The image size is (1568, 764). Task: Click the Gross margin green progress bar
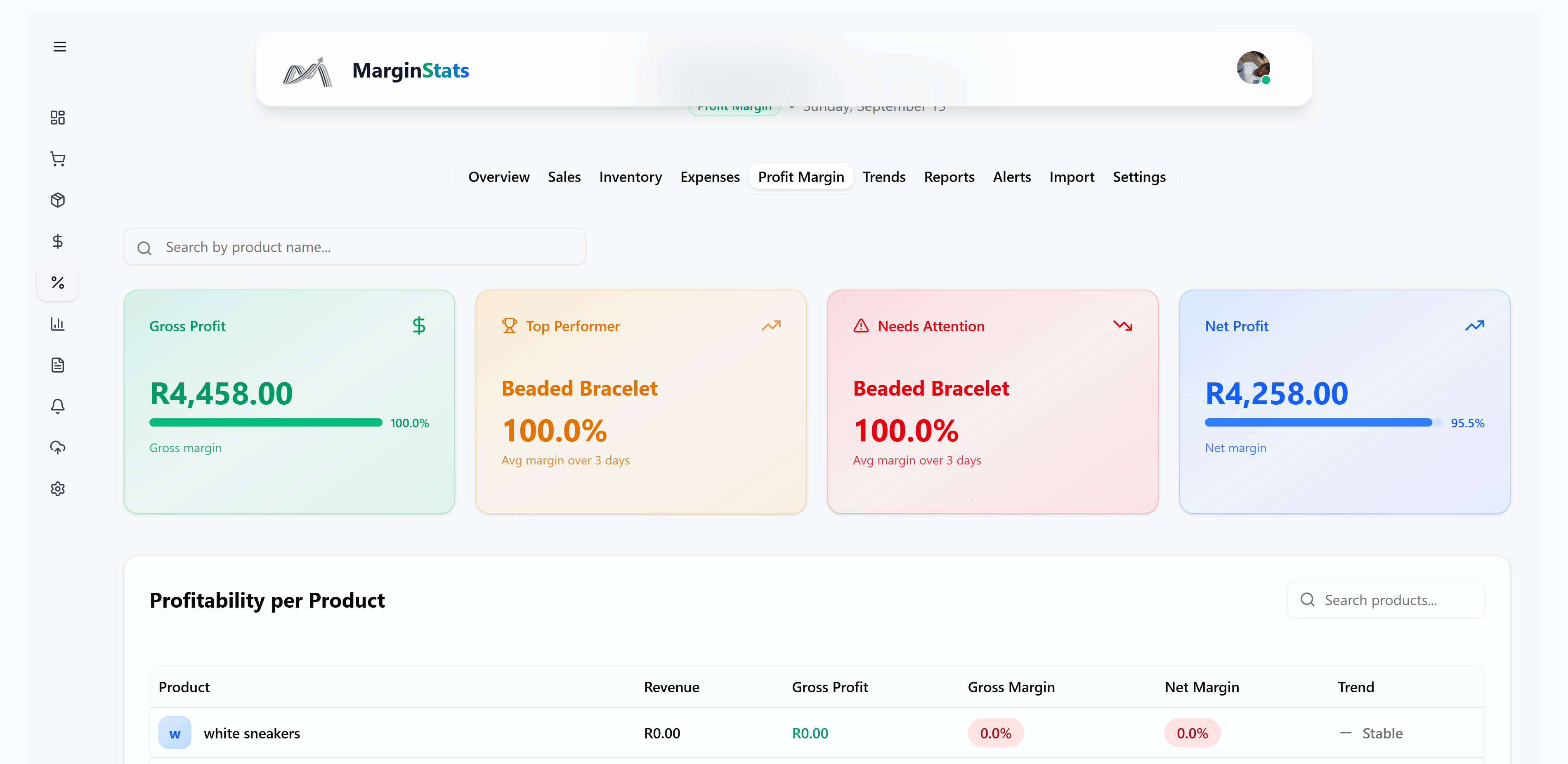tap(265, 422)
